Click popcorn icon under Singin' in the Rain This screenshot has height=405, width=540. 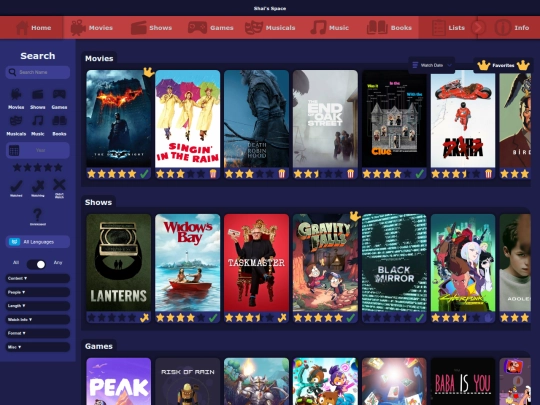(213, 174)
